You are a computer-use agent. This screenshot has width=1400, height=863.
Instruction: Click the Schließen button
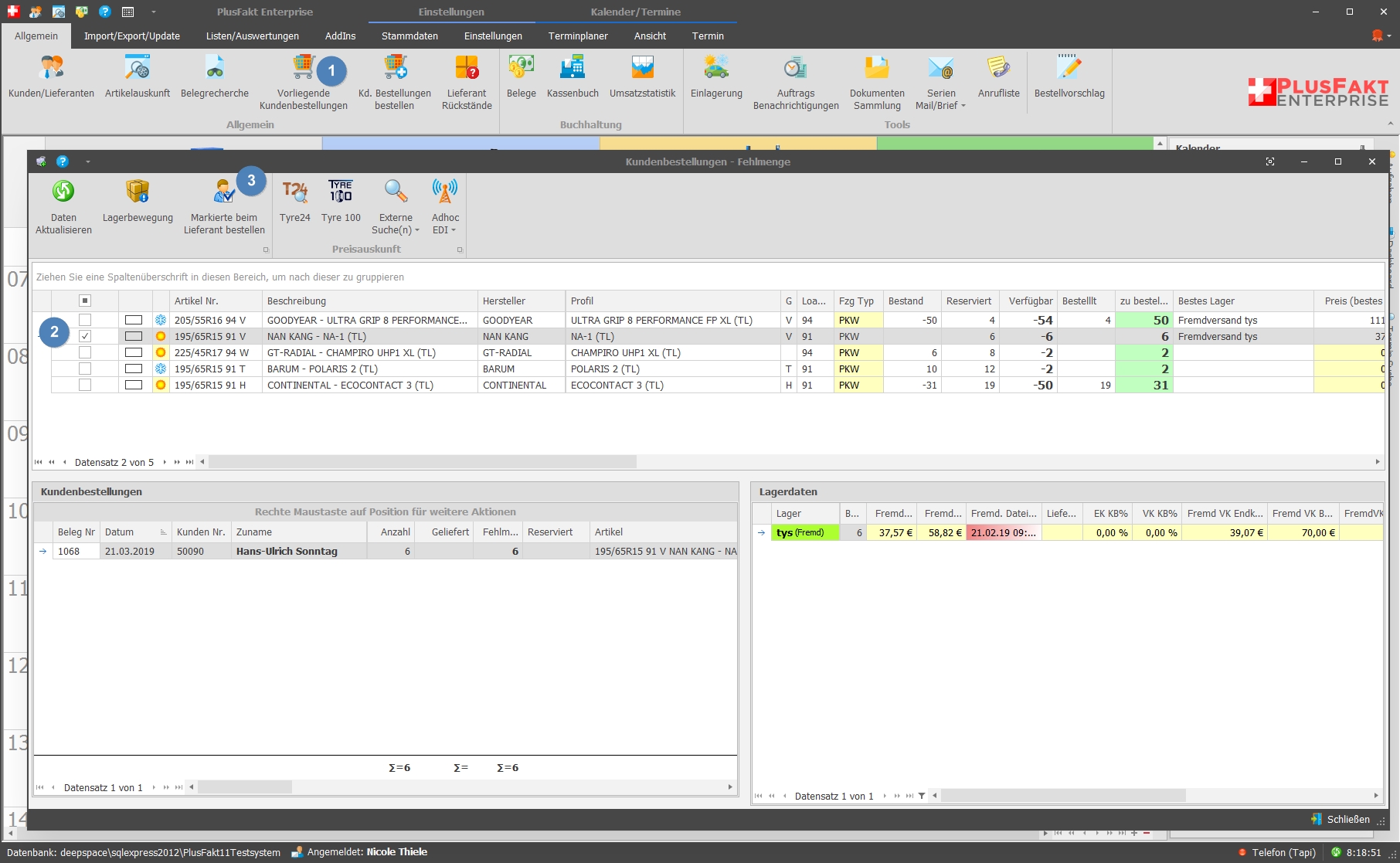click(x=1341, y=819)
